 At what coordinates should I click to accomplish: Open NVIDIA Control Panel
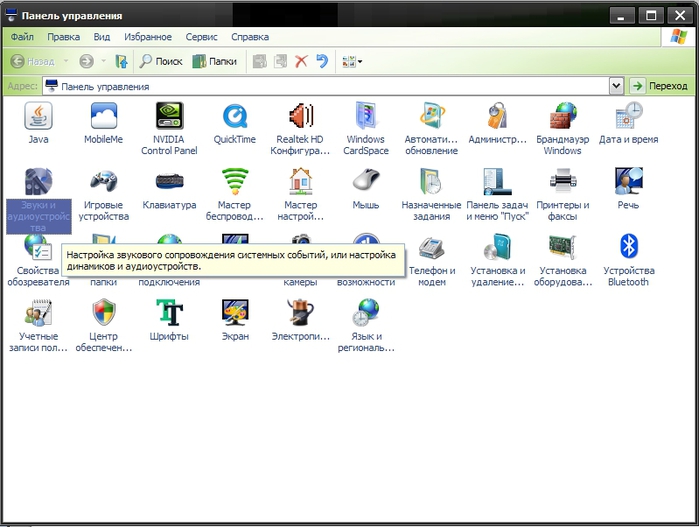point(169,128)
